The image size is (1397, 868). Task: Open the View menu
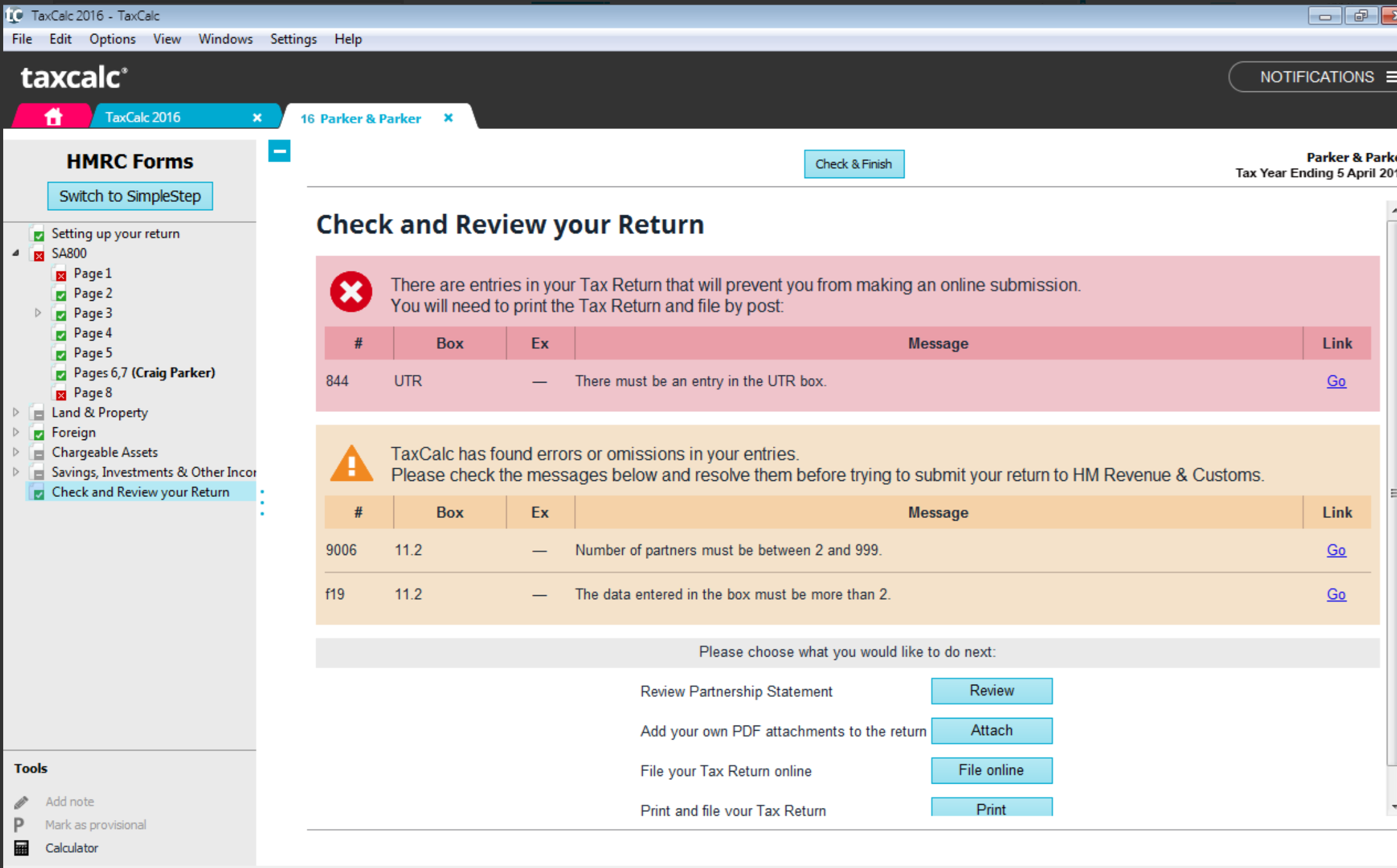pyautogui.click(x=167, y=39)
